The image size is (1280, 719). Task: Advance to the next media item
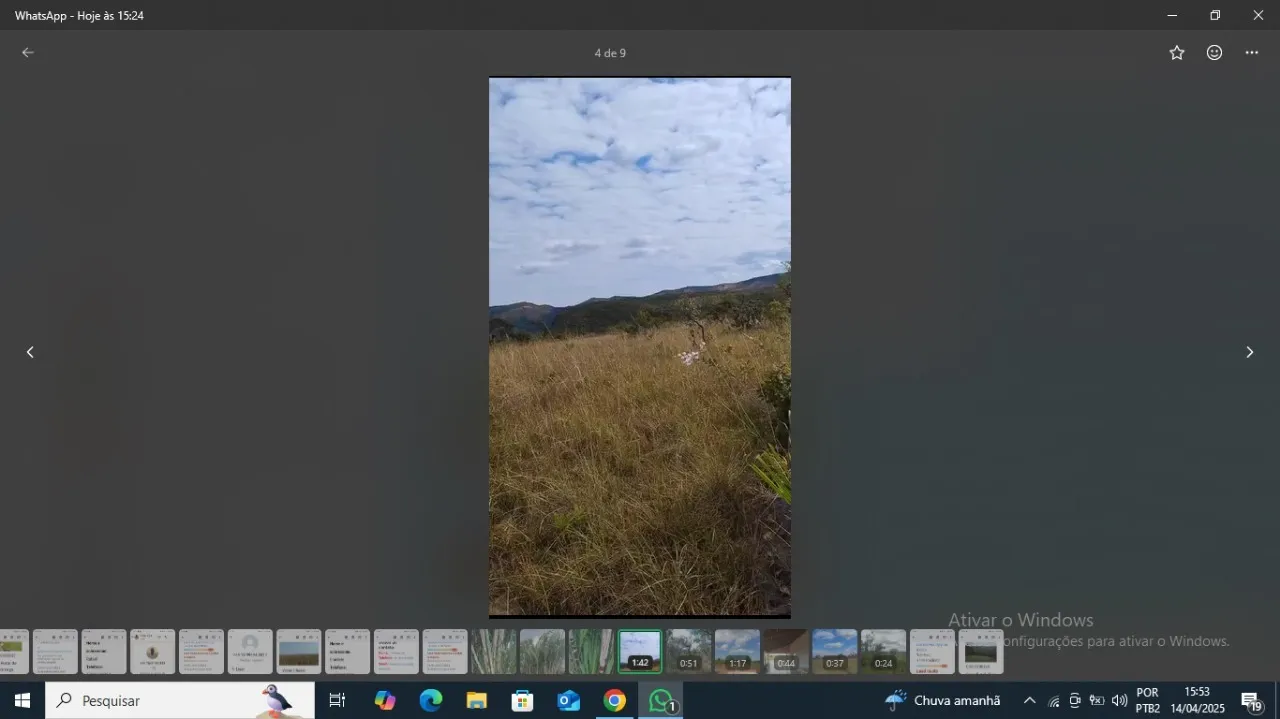1249,352
